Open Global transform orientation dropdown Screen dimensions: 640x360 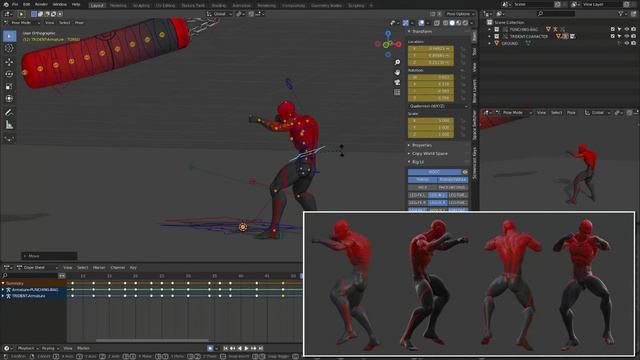219,14
